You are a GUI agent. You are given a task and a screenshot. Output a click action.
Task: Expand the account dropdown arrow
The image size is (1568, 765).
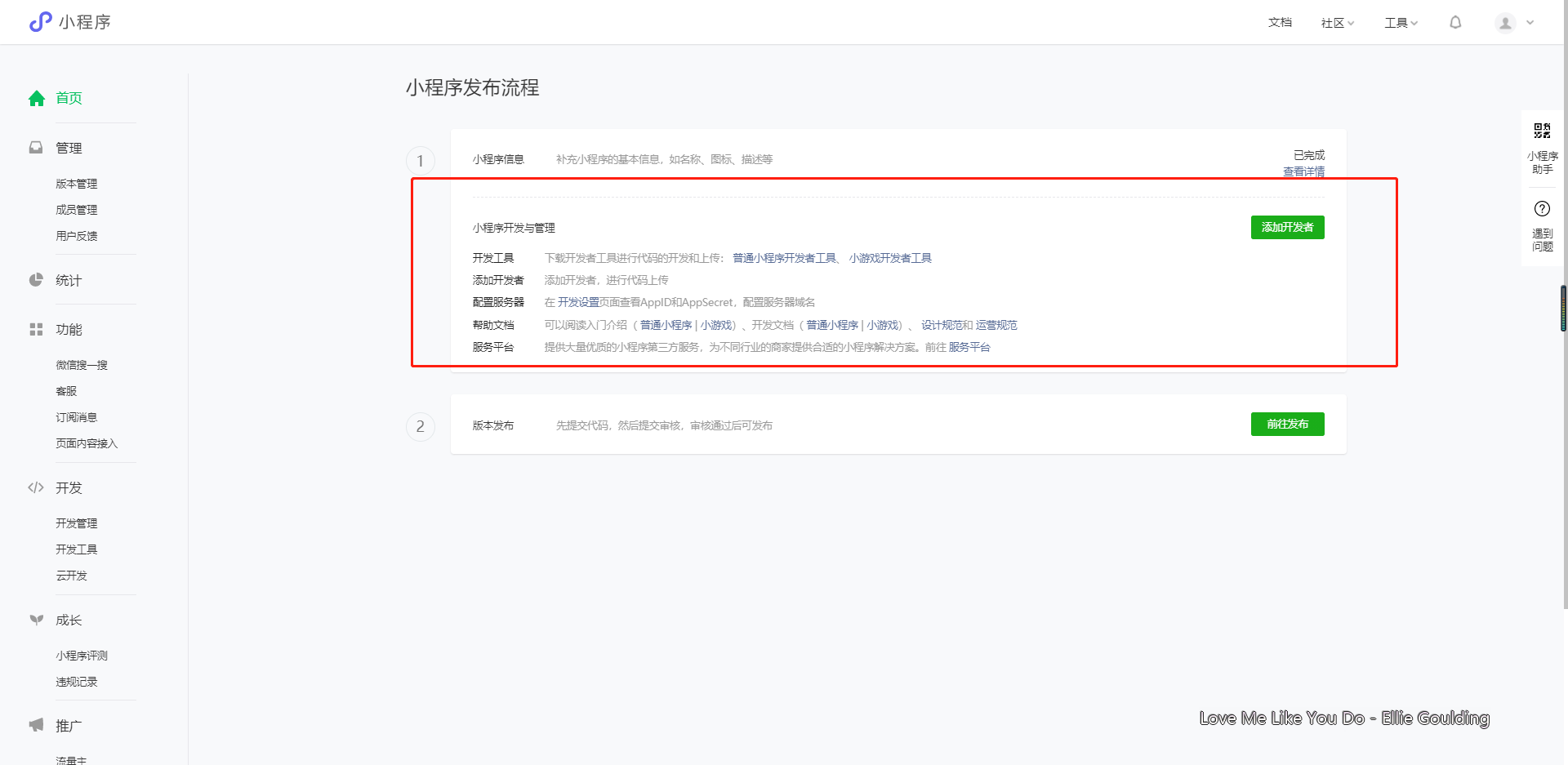pos(1530,23)
